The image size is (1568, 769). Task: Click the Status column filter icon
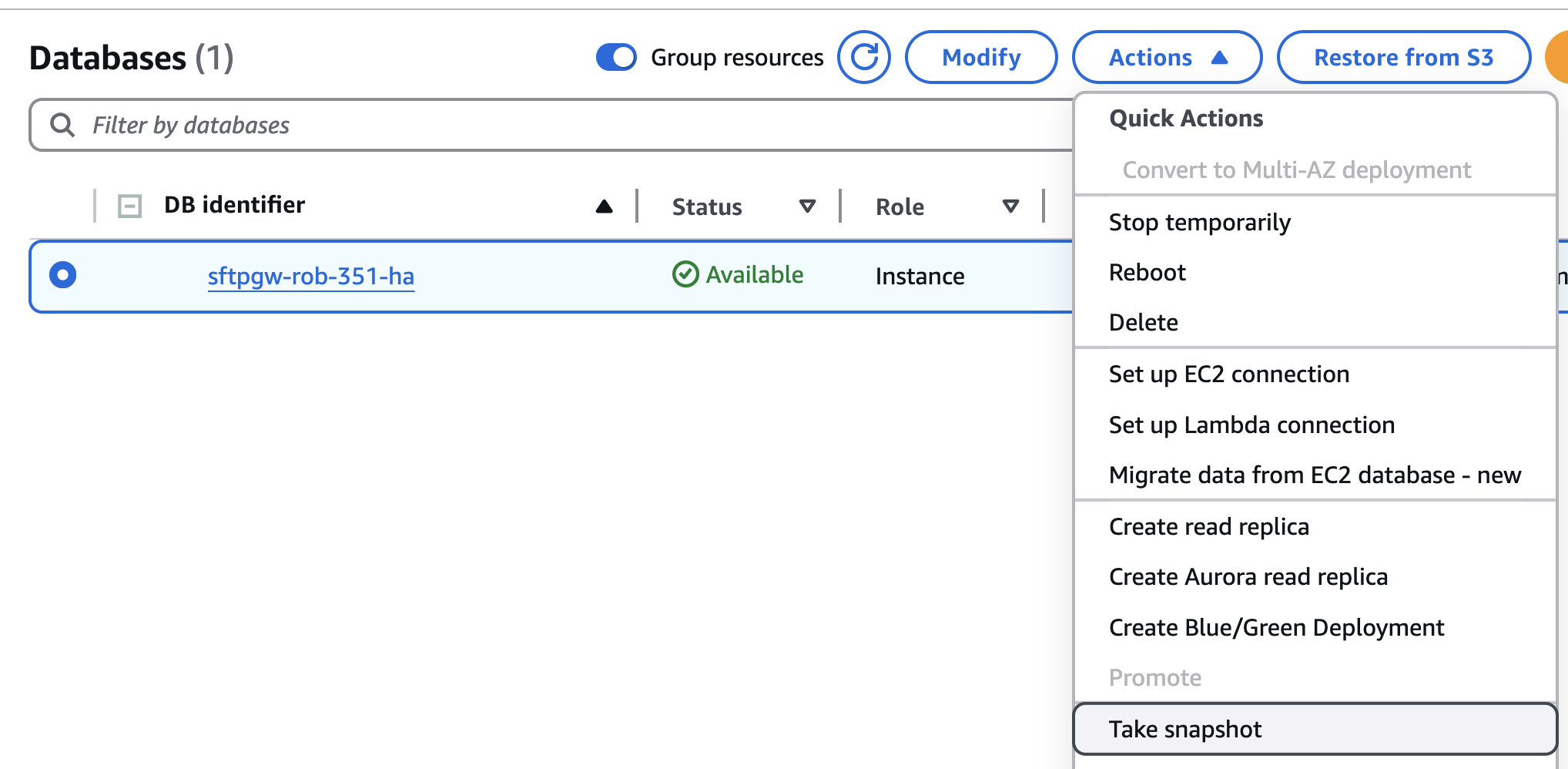pos(807,207)
